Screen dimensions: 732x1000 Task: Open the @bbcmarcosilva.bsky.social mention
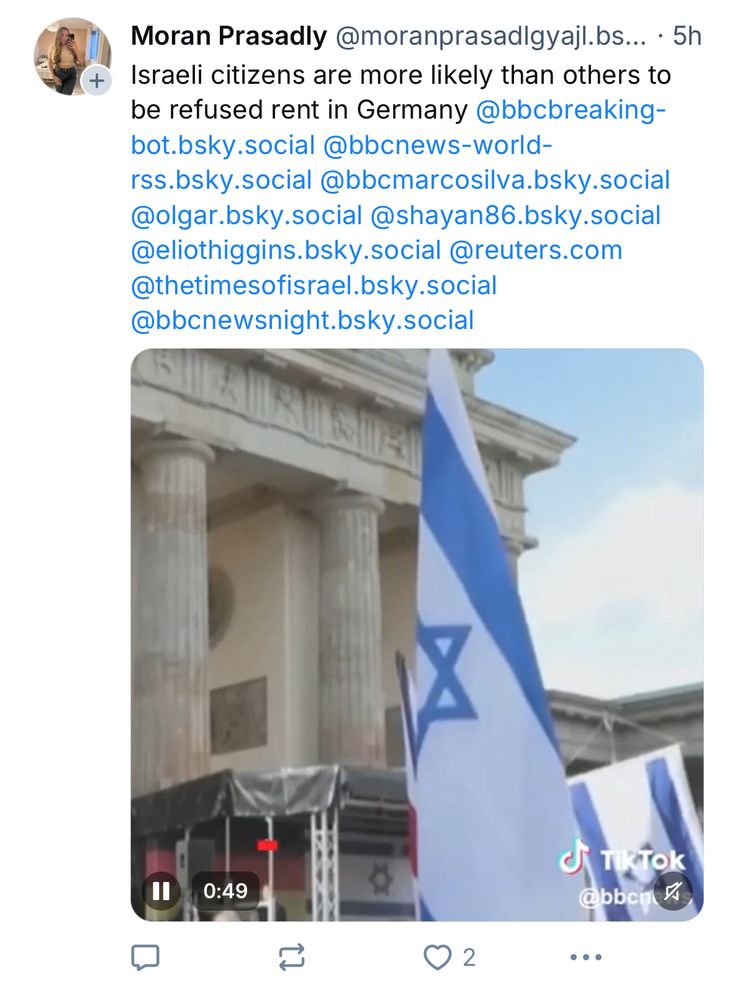click(495, 180)
